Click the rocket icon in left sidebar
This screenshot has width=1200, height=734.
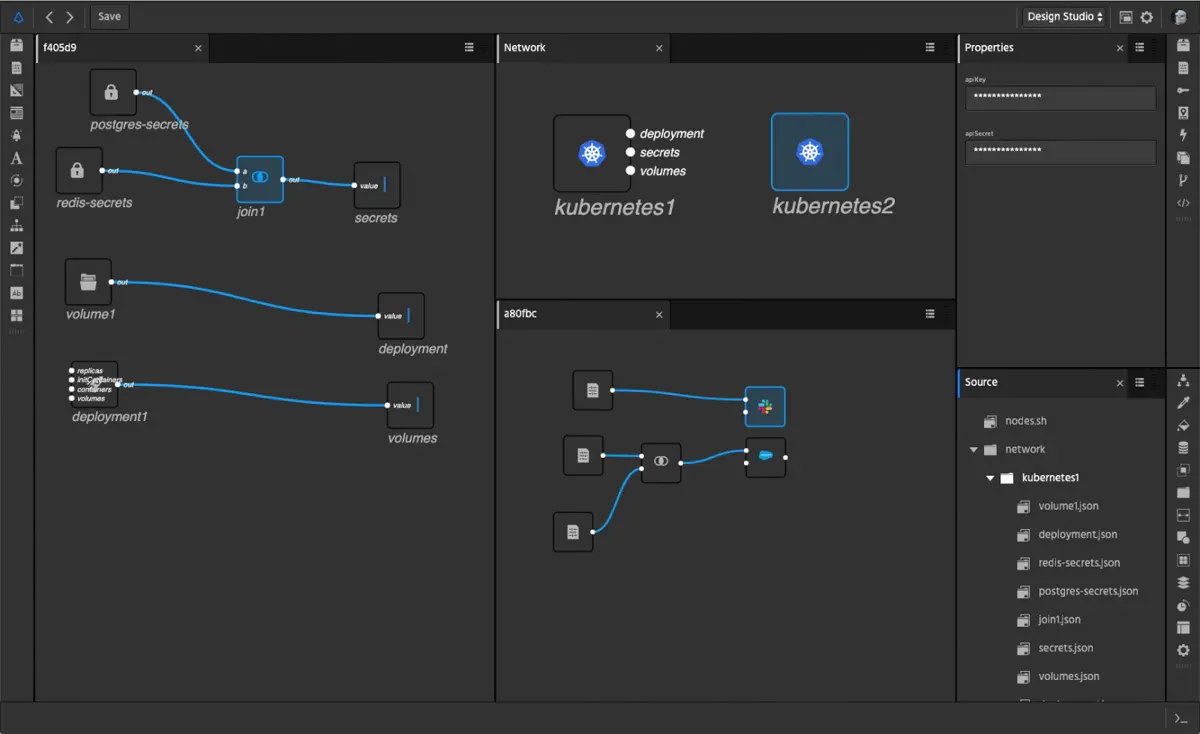(16, 135)
